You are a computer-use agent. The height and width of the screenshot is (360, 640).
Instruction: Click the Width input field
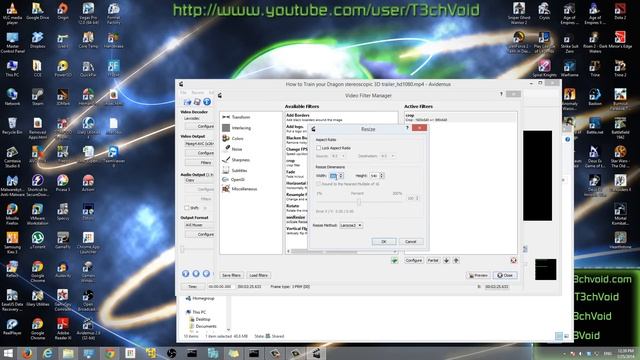click(x=333, y=176)
